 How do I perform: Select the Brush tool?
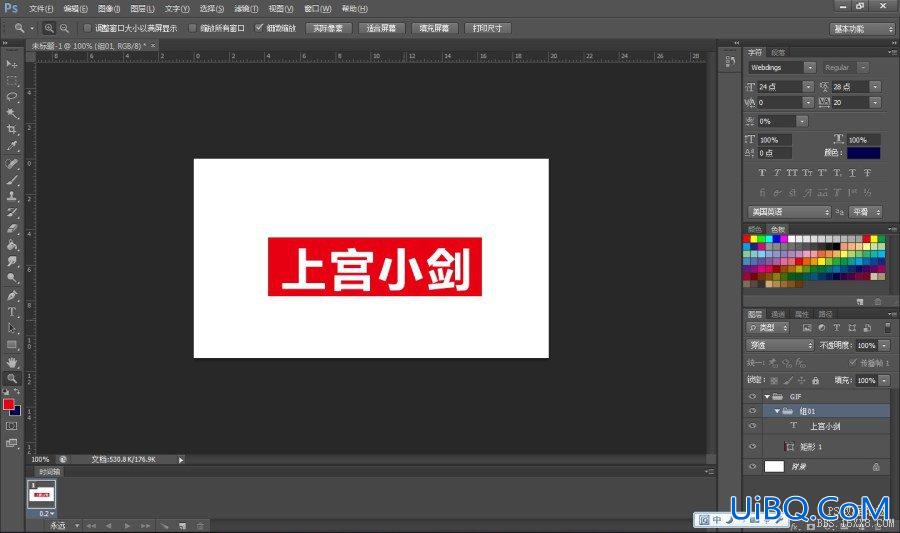tap(11, 180)
